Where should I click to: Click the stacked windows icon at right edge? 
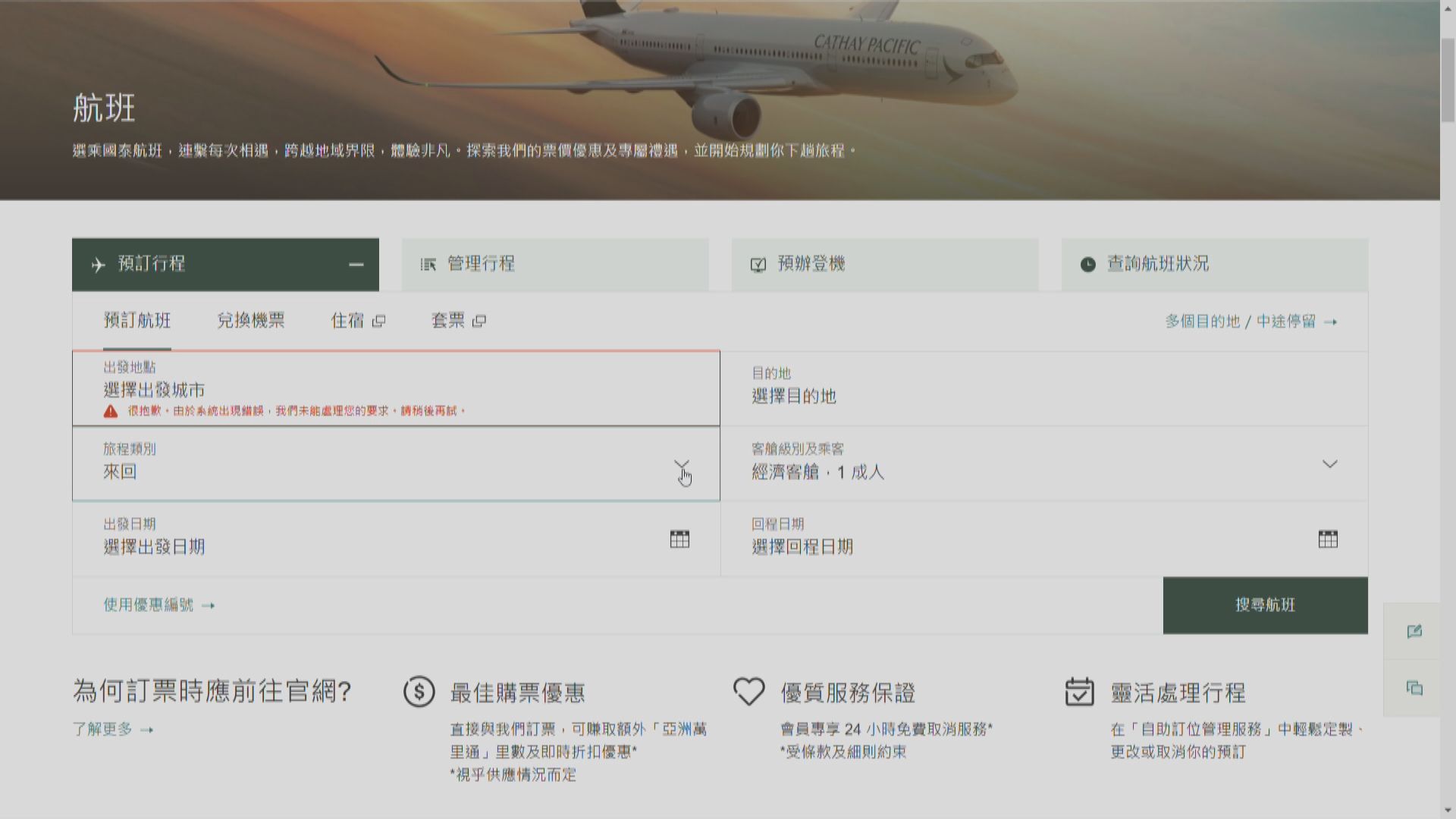click(x=1414, y=689)
